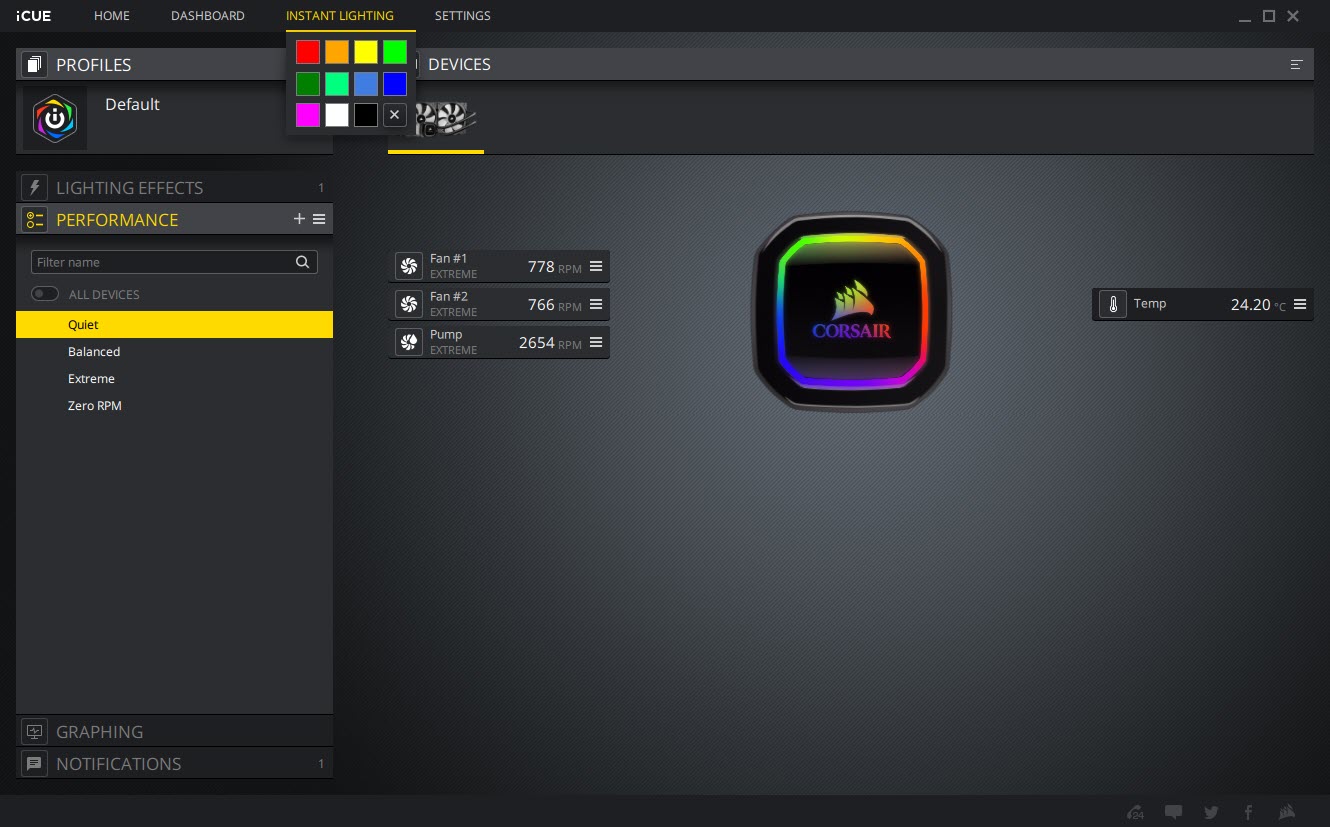Click the Corsair pump head image
This screenshot has height=827, width=1330.
[851, 312]
